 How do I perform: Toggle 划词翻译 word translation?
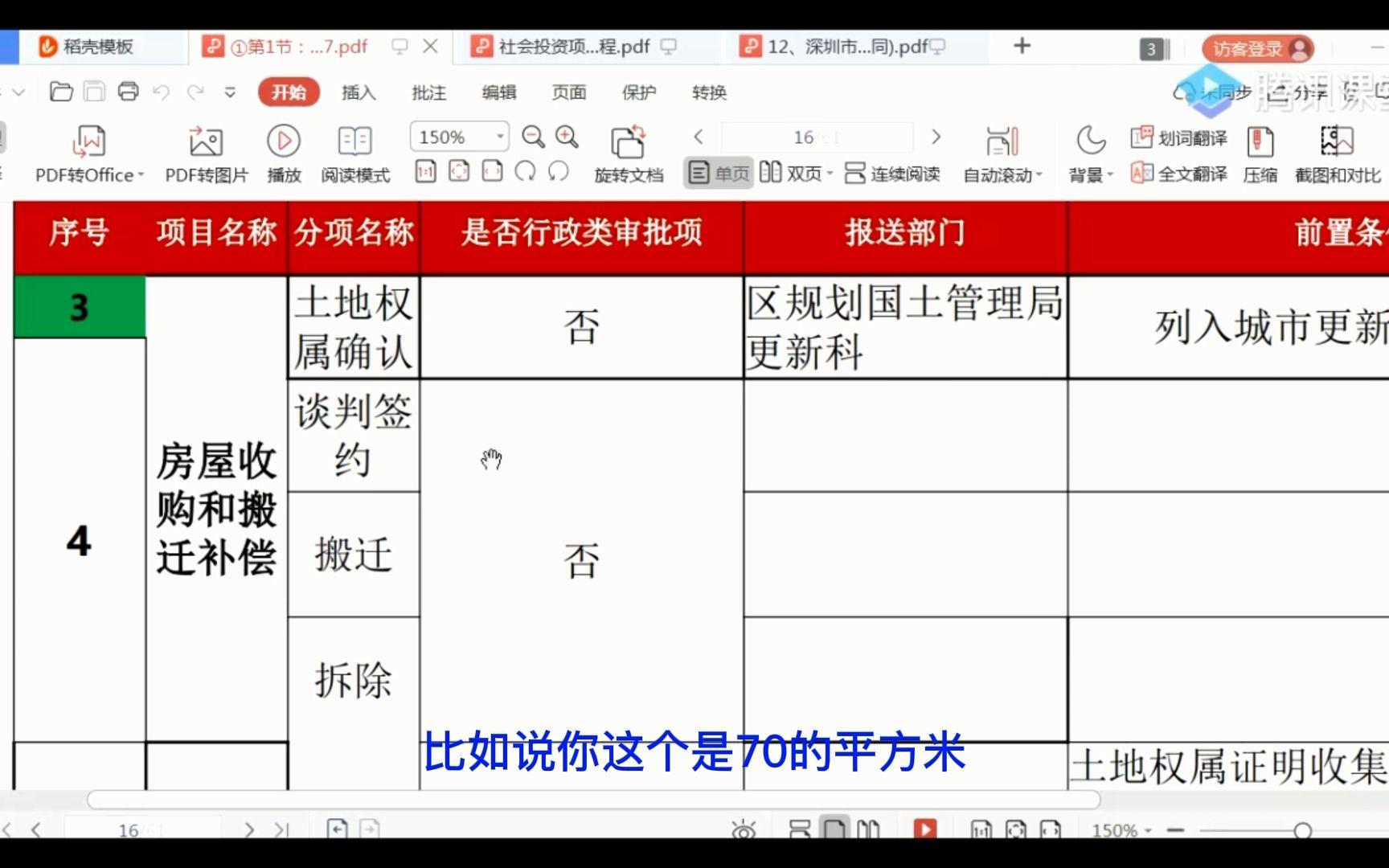1178,138
